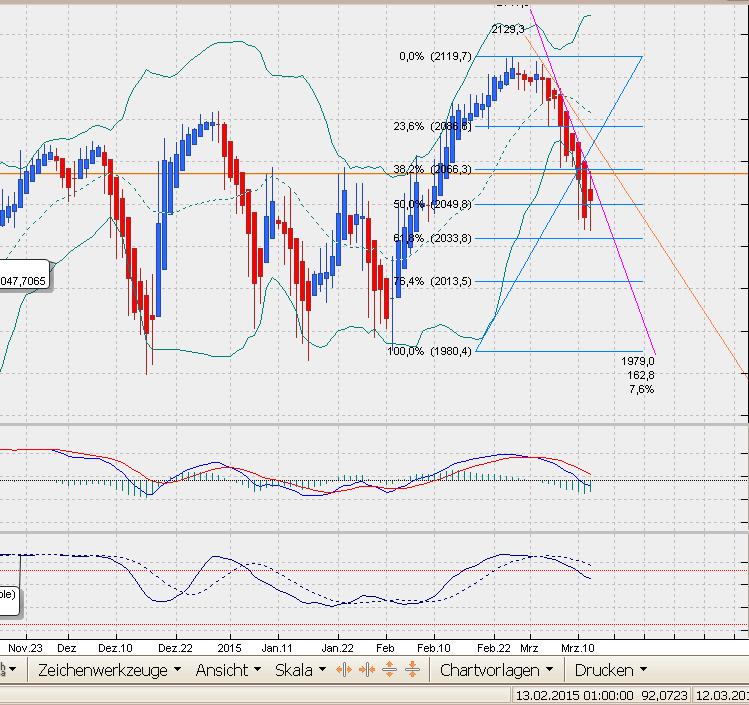The image size is (749, 705).
Task: Open the Drucken menu
Action: pyautogui.click(x=610, y=670)
